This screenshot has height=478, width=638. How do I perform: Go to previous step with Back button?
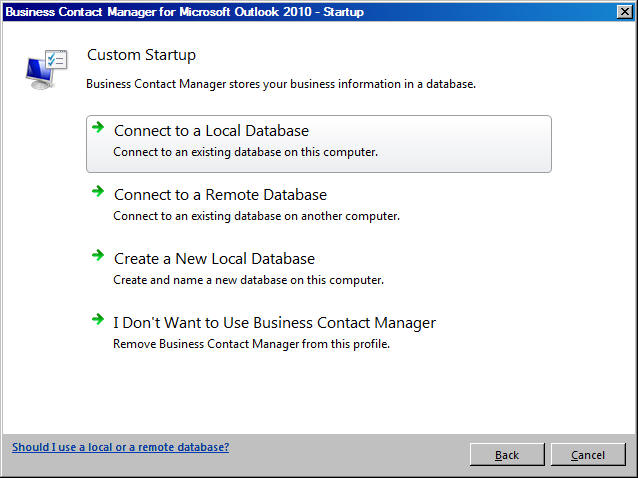pos(507,454)
